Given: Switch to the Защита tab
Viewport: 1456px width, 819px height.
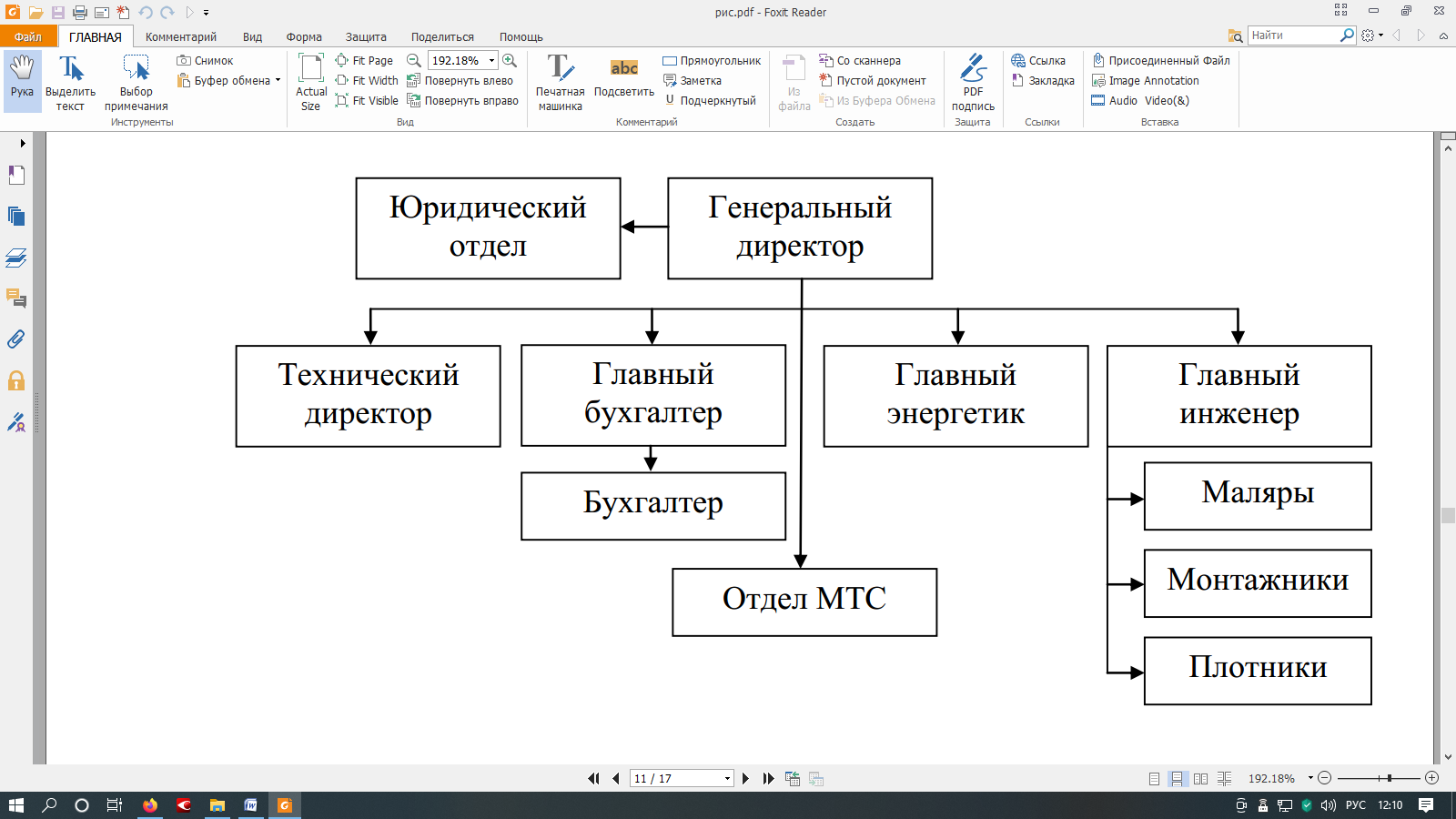Looking at the screenshot, I should pyautogui.click(x=366, y=36).
